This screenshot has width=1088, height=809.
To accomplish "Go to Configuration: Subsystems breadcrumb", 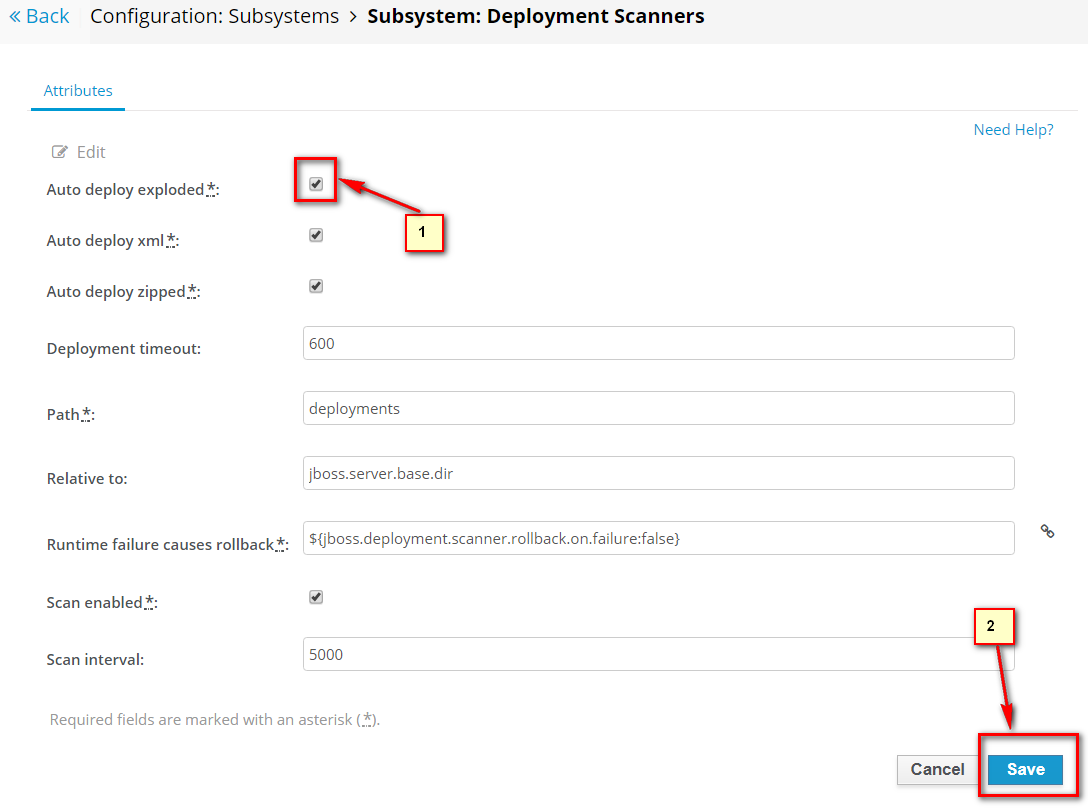I will pos(214,16).
